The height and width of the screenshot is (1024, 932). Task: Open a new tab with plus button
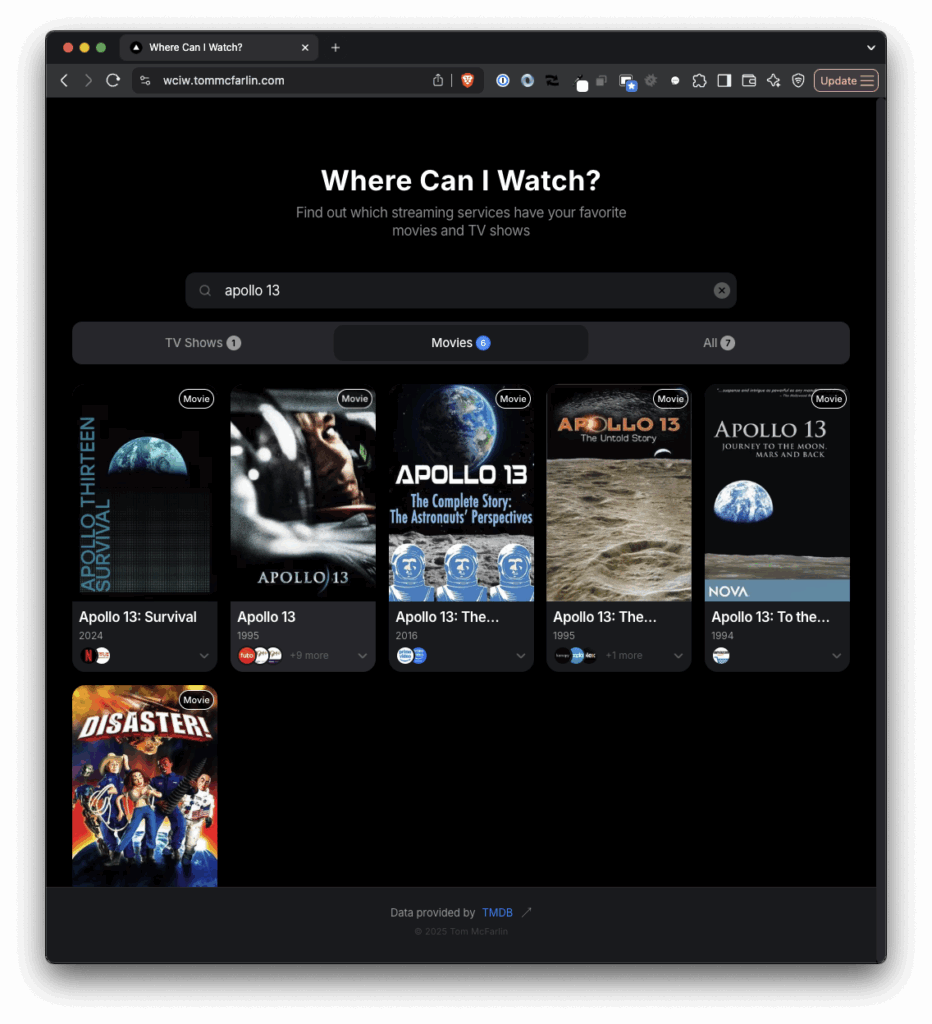(335, 47)
